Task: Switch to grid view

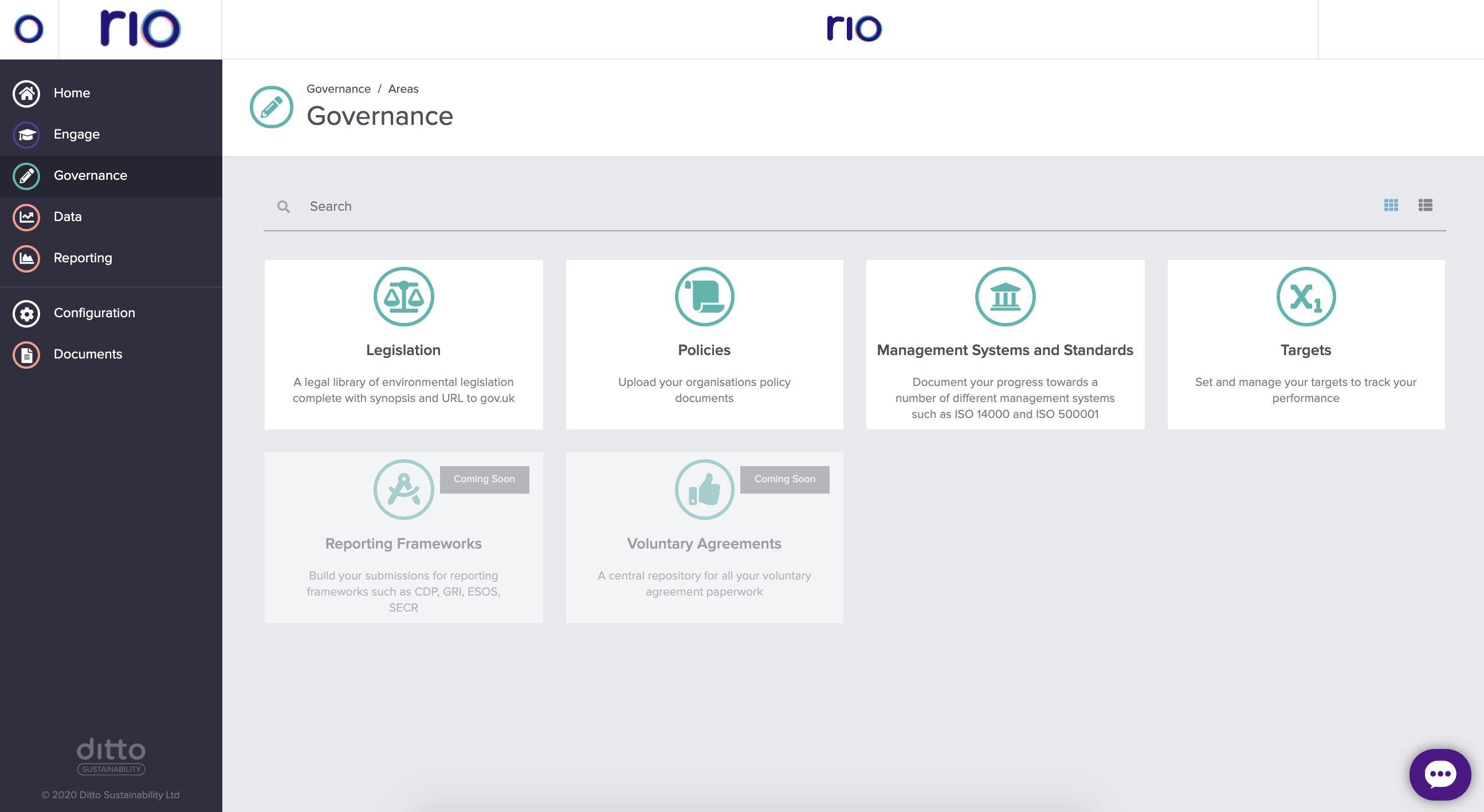Action: click(x=1391, y=205)
